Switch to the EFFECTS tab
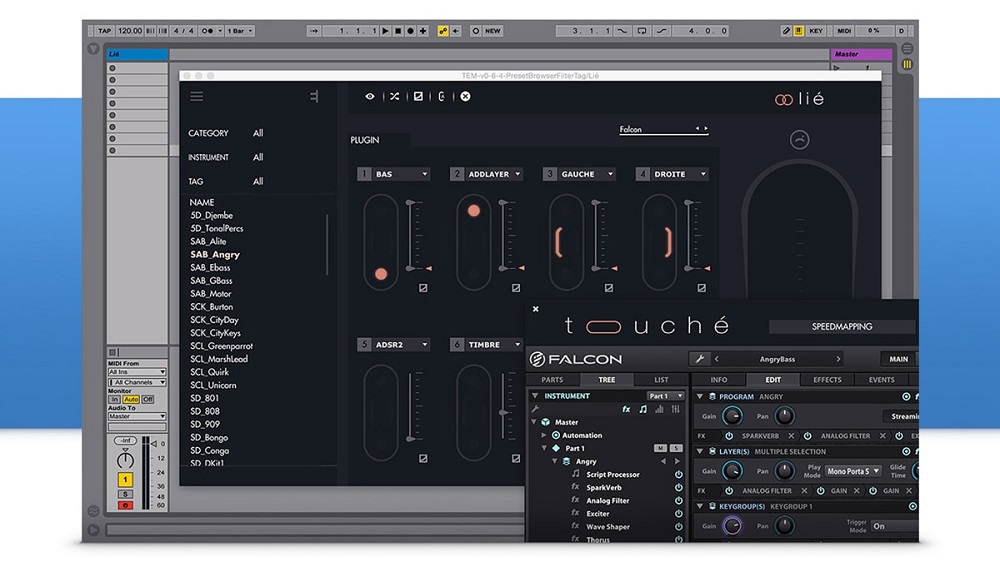Viewport: 1000px width, 562px height. point(827,380)
